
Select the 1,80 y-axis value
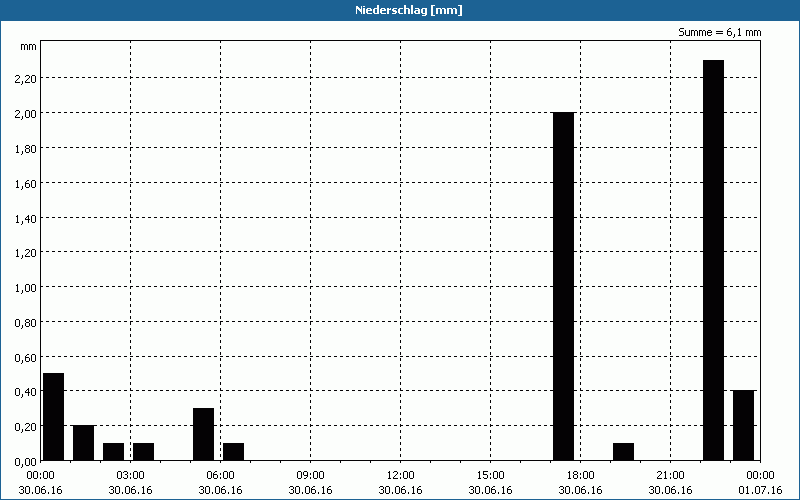[x=27, y=148]
